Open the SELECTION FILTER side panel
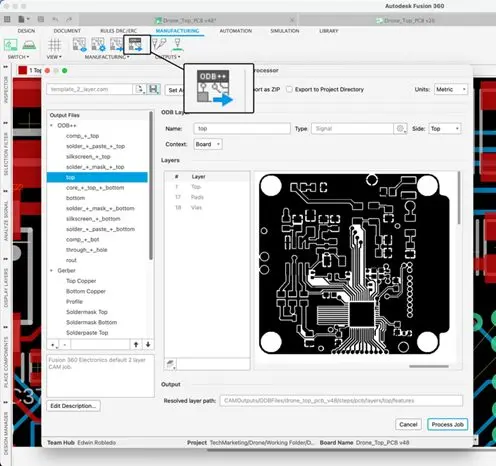 pos(6,154)
